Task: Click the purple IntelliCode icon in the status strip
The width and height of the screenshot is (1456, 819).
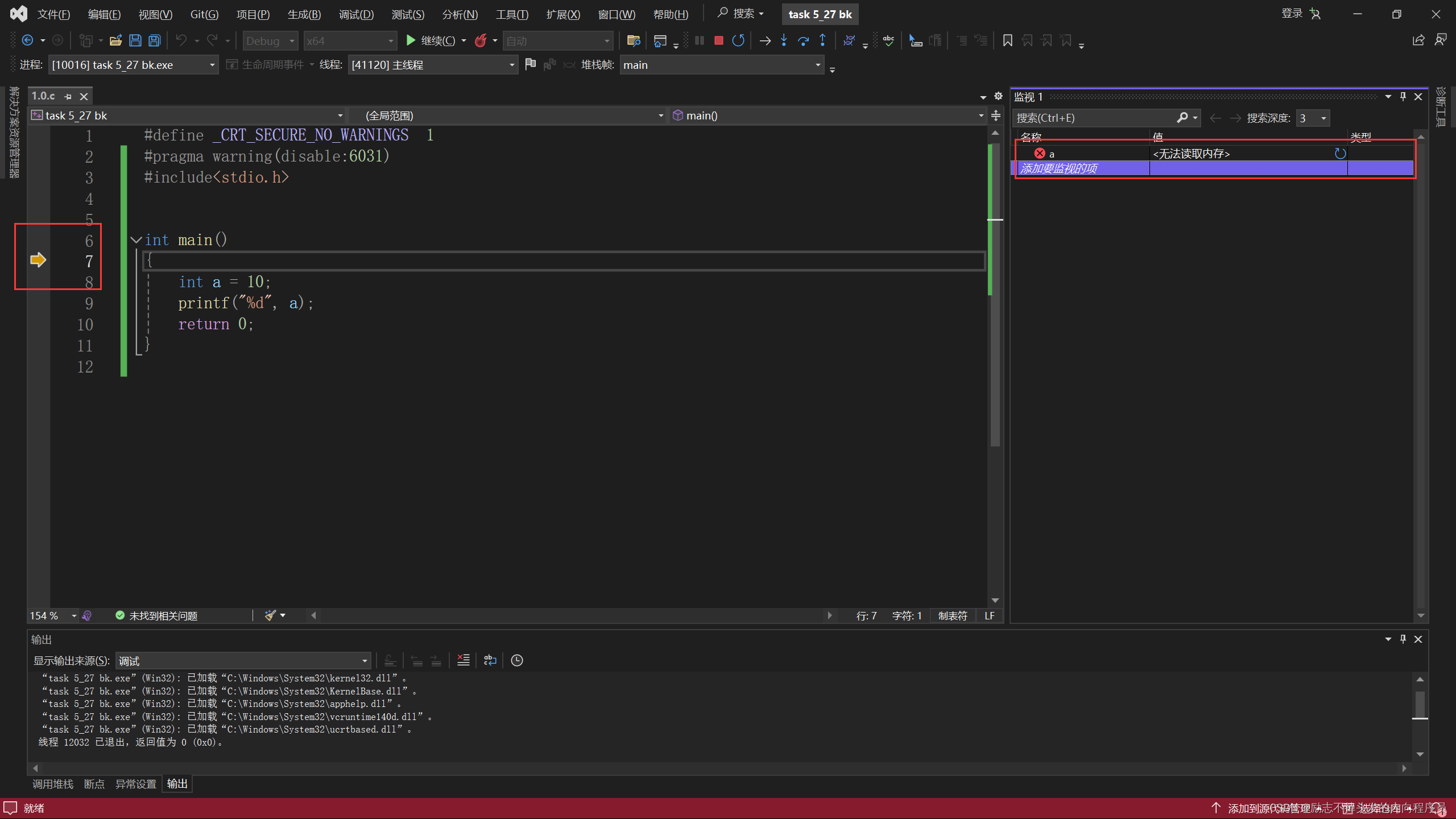Action: click(87, 615)
